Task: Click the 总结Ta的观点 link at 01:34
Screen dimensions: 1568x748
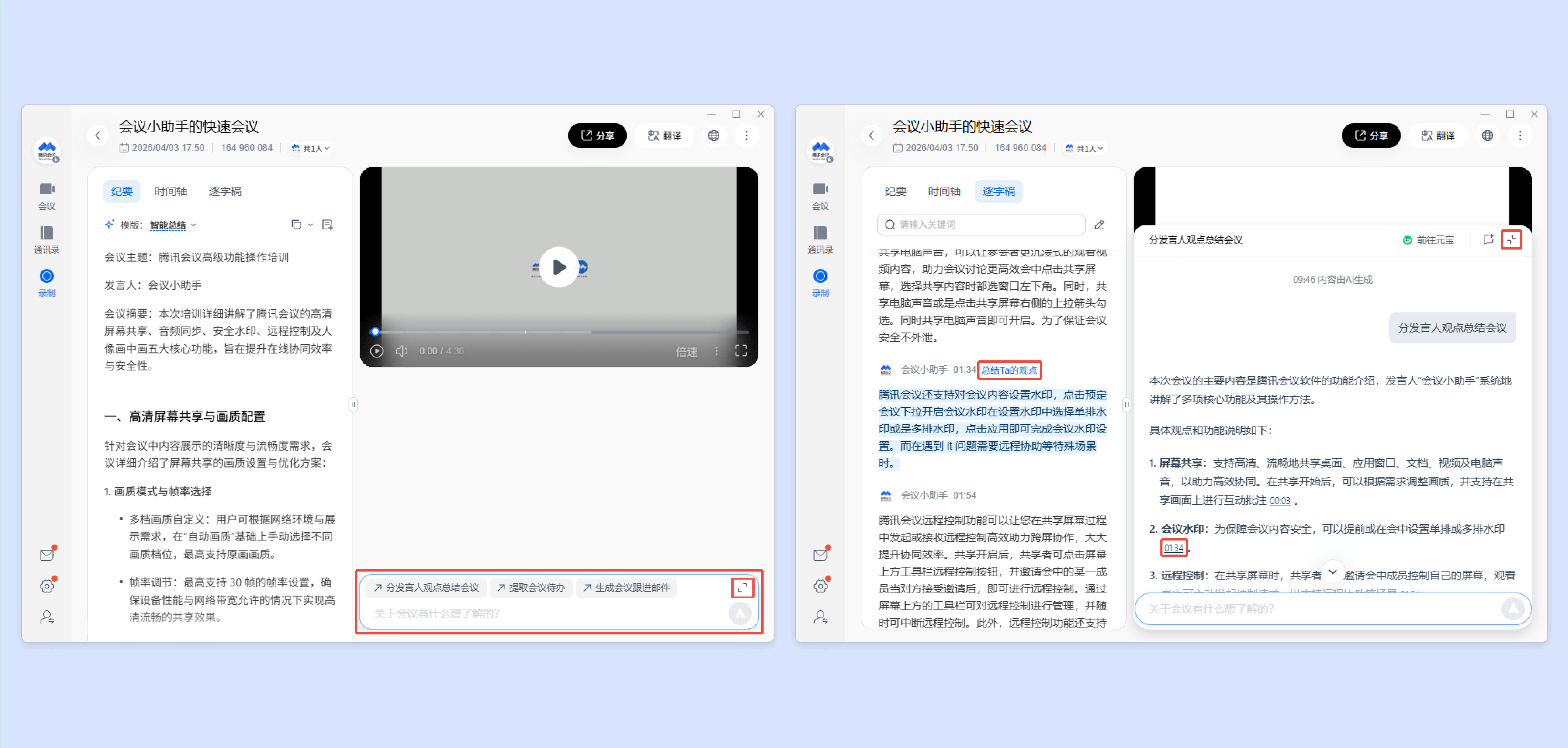Action: click(x=1009, y=369)
